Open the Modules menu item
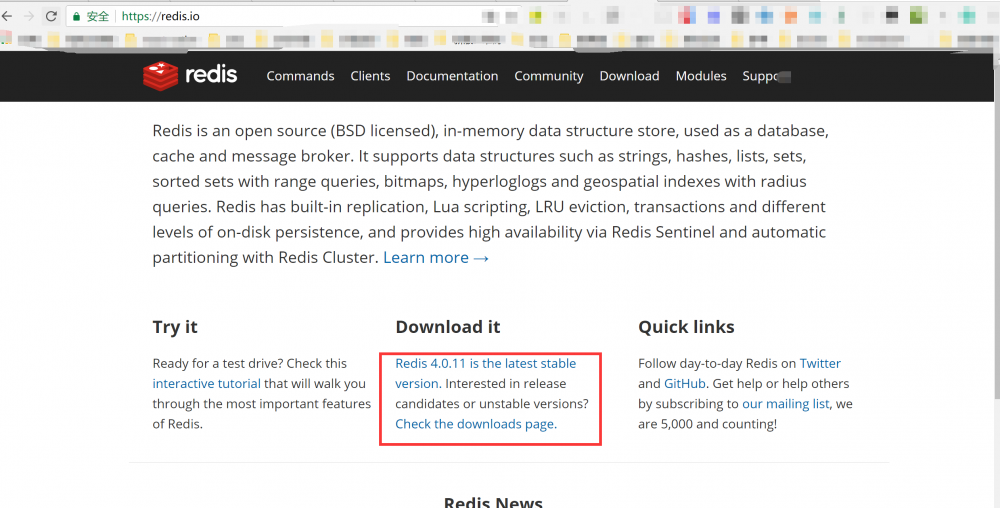The height and width of the screenshot is (508, 1000). (701, 76)
